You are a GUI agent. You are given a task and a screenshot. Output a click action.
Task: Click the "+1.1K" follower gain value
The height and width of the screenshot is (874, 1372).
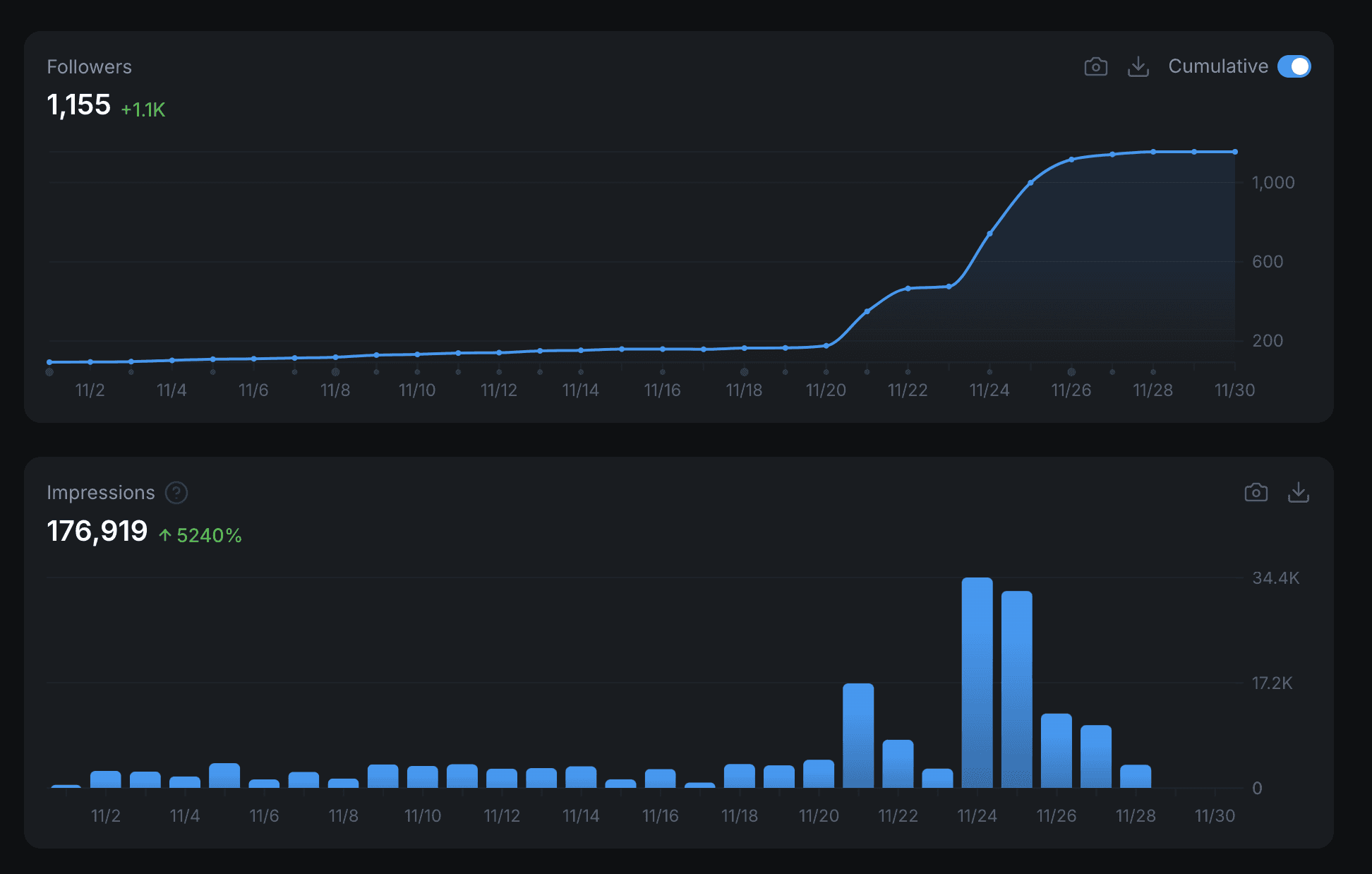point(143,109)
